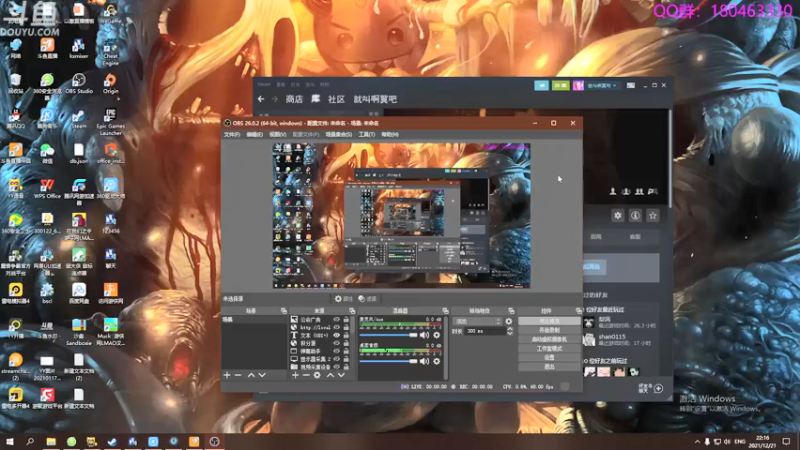Image resolution: width=800 pixels, height=450 pixels.
Task: Remove source using the sources minus icon
Action: 306,376
